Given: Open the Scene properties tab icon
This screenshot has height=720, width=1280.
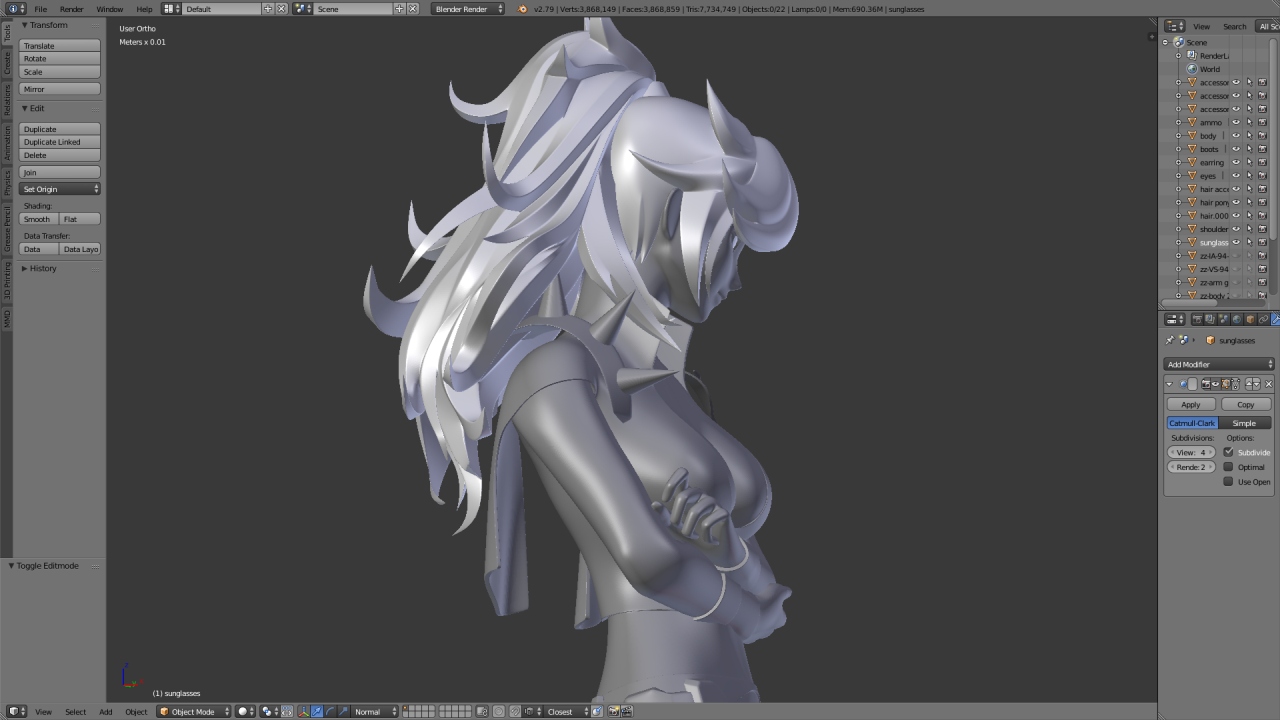Looking at the screenshot, I should (1223, 319).
